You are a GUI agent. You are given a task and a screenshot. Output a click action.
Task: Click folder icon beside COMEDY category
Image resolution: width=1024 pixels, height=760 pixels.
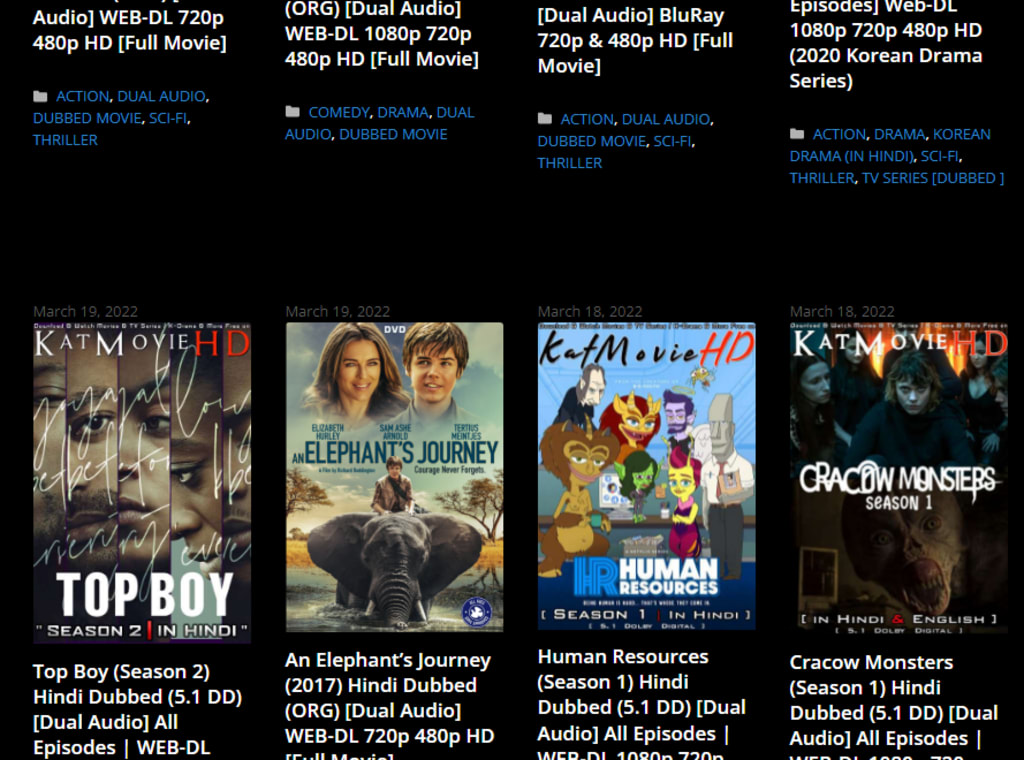(293, 112)
